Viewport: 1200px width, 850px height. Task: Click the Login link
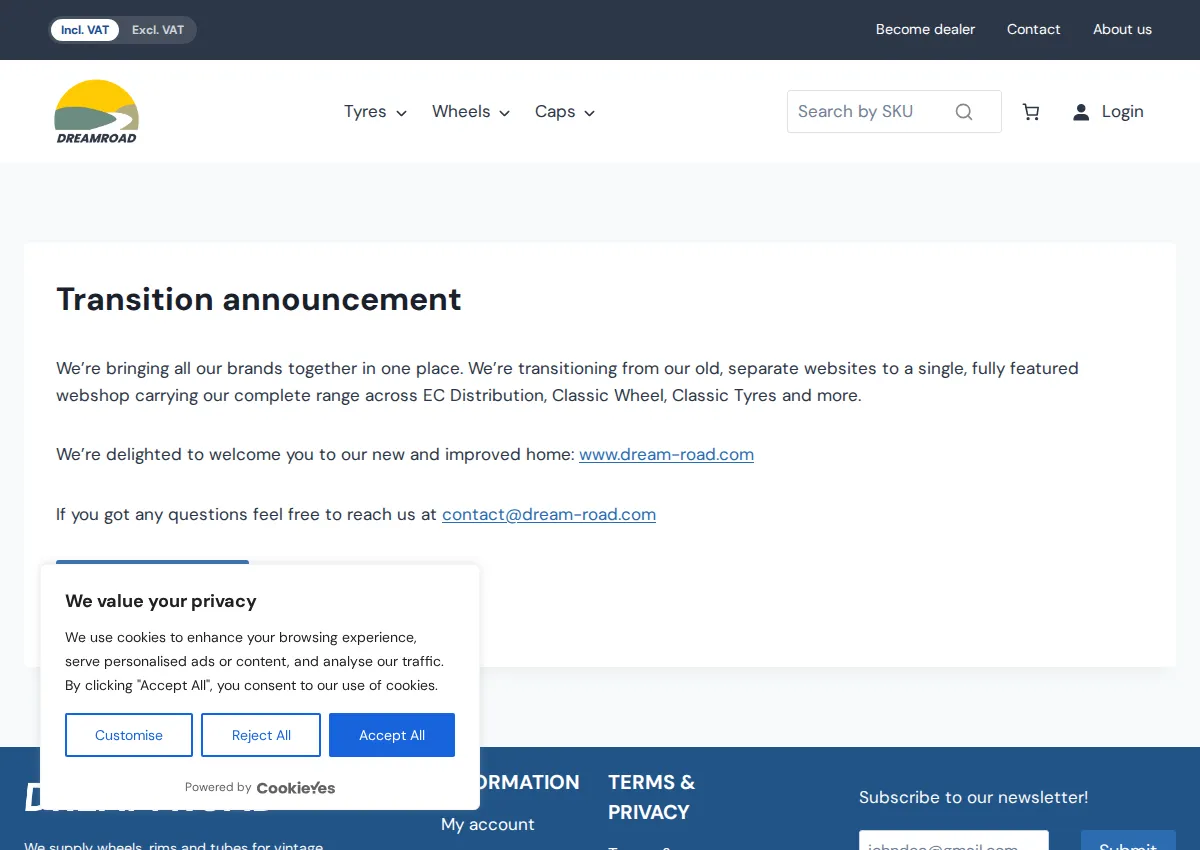[x=1122, y=112]
